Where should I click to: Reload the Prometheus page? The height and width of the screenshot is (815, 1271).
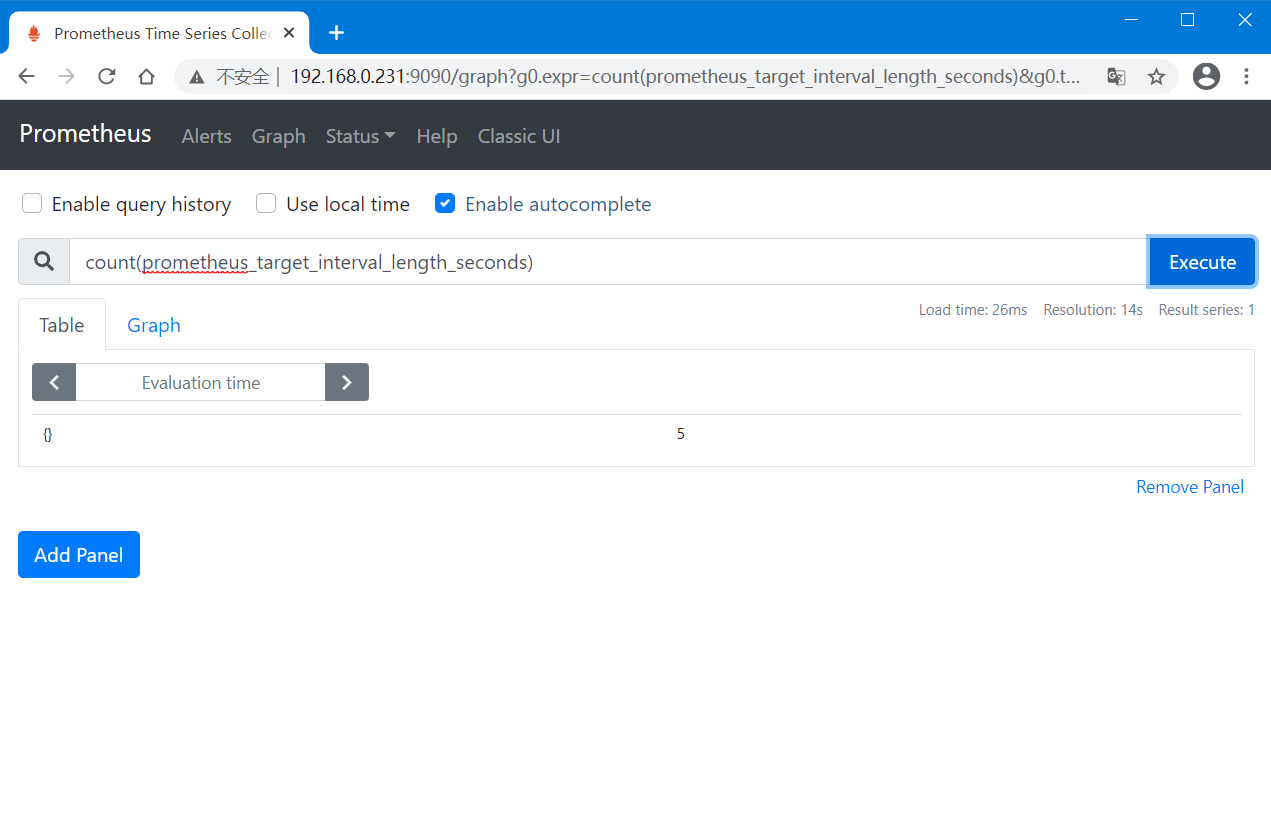106,76
